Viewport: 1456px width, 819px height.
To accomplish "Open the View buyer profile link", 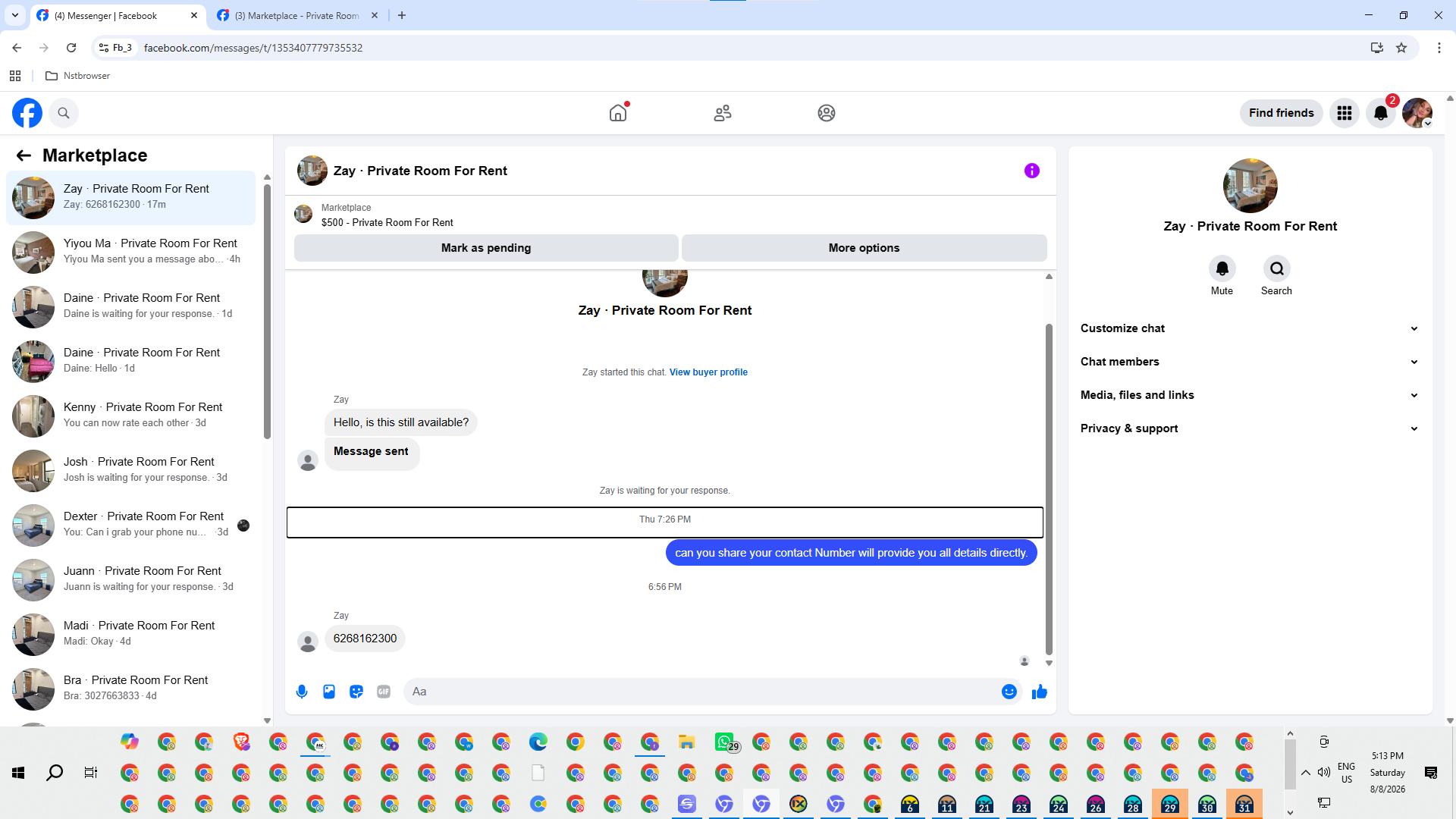I will [x=708, y=372].
